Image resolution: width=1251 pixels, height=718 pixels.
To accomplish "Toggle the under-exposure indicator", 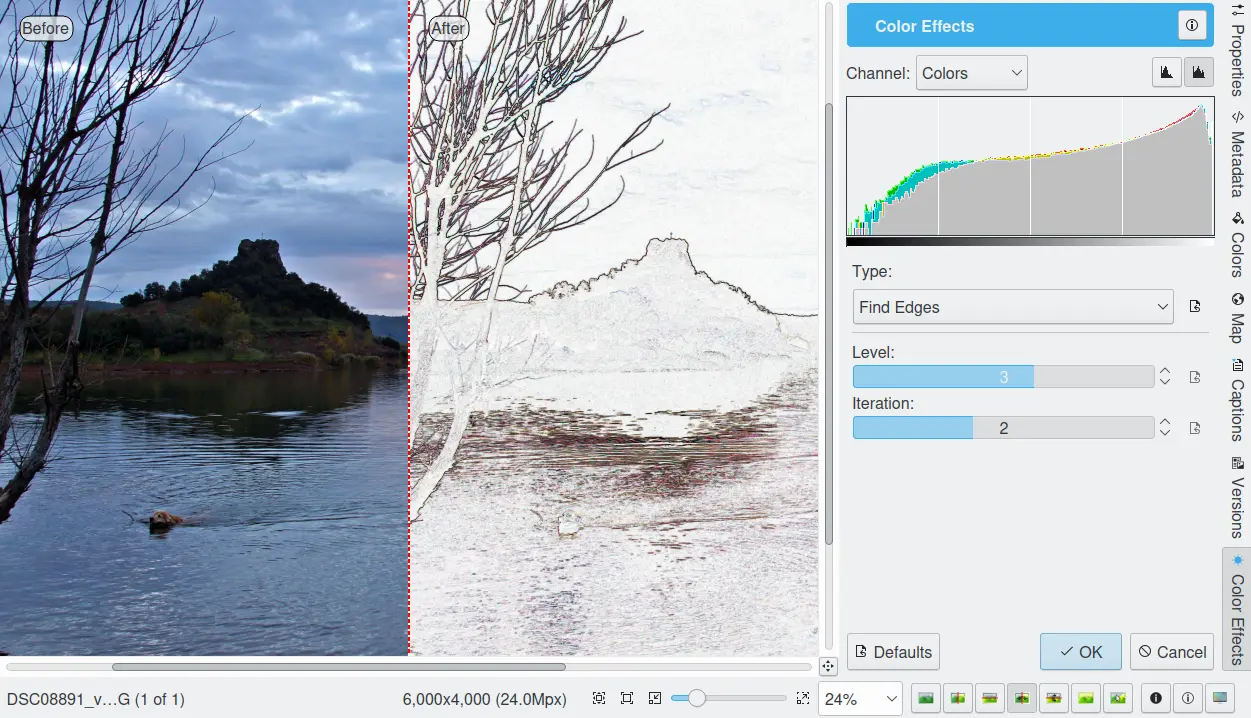I will [1157, 698].
